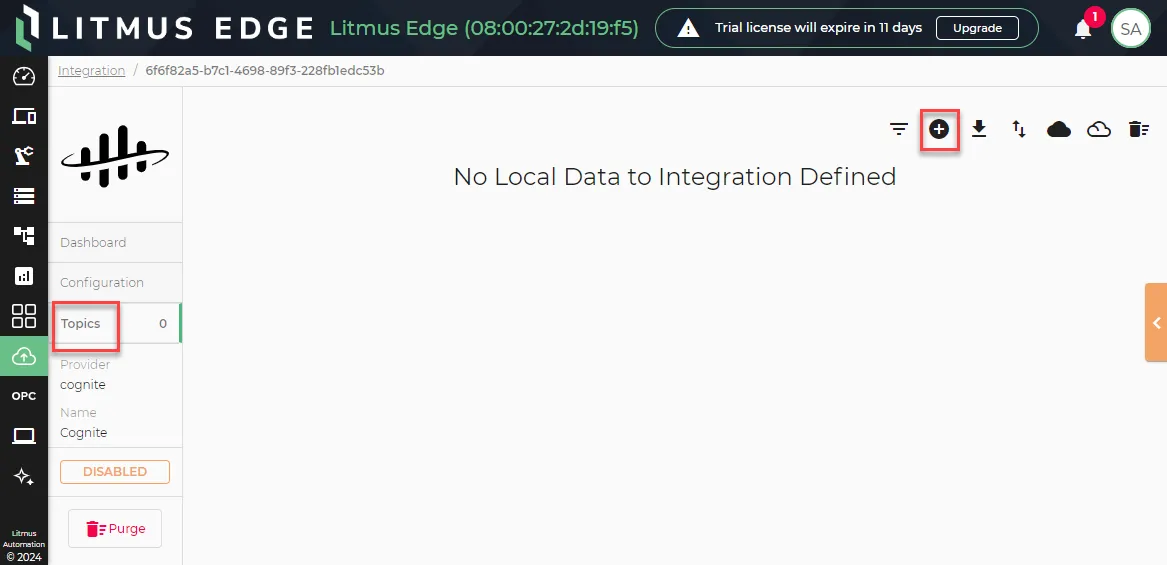The image size is (1167, 565).
Task: Open the sparkle stars icon in sidebar
Action: coord(24,476)
